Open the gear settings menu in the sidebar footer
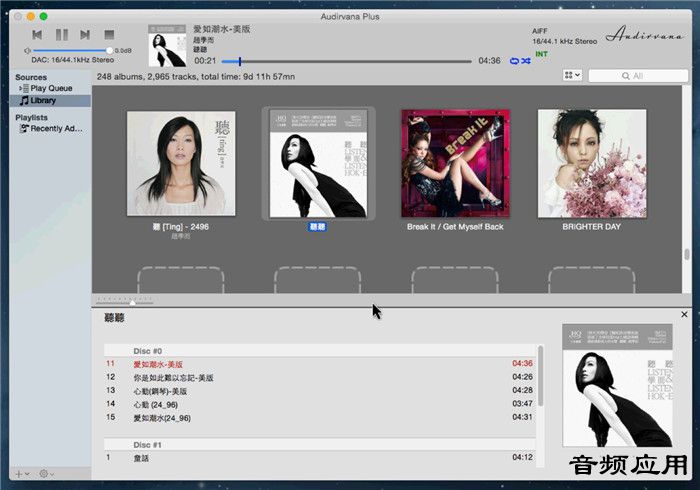700x490 pixels. click(x=46, y=474)
